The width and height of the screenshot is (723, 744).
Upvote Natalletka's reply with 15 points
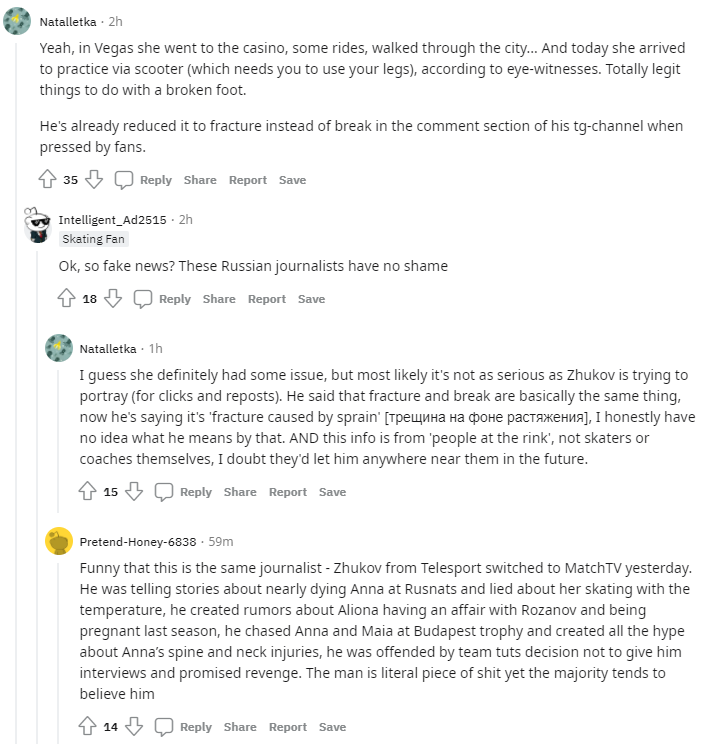click(x=88, y=492)
